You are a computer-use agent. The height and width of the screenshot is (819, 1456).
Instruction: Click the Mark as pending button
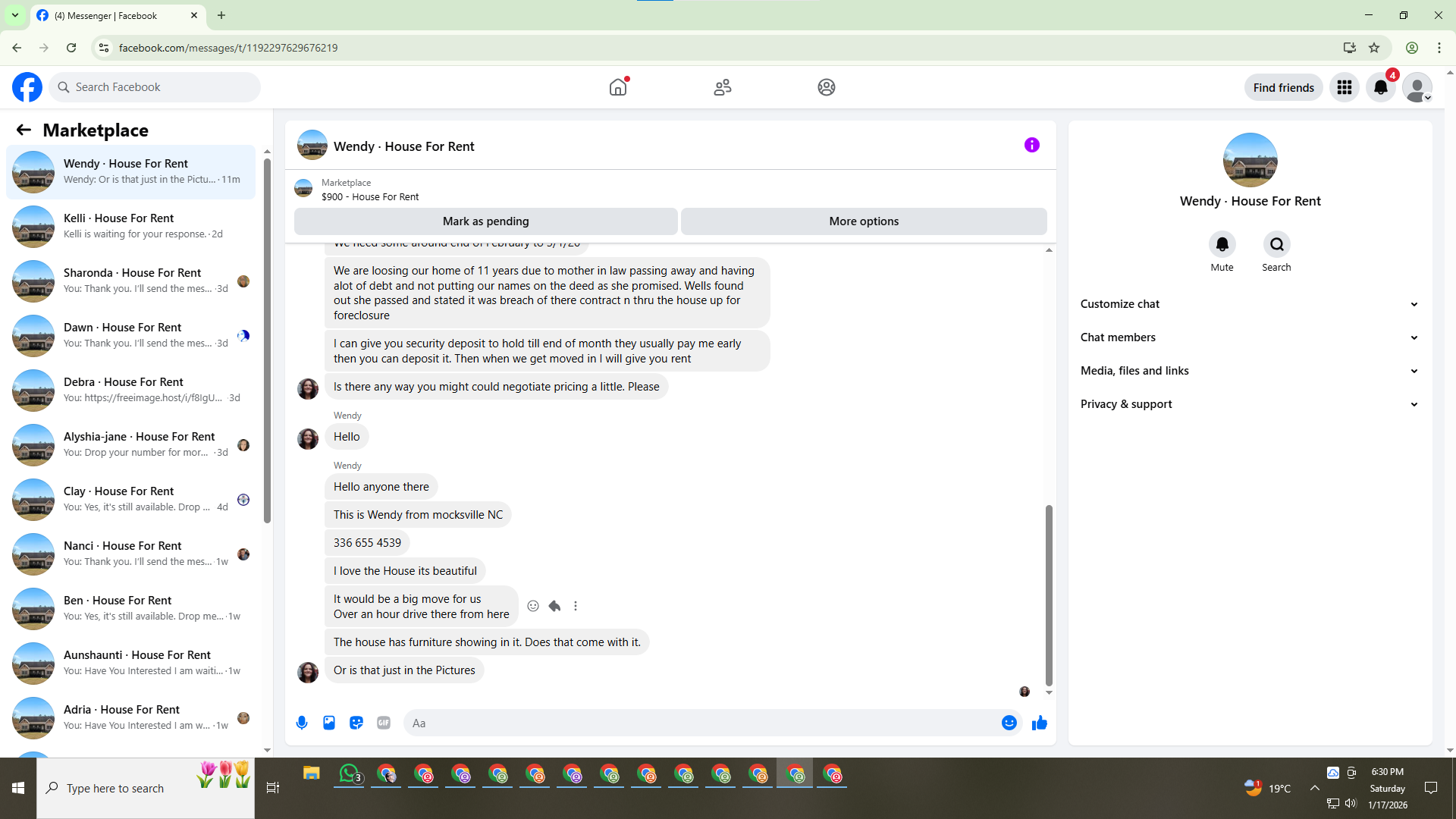(485, 221)
